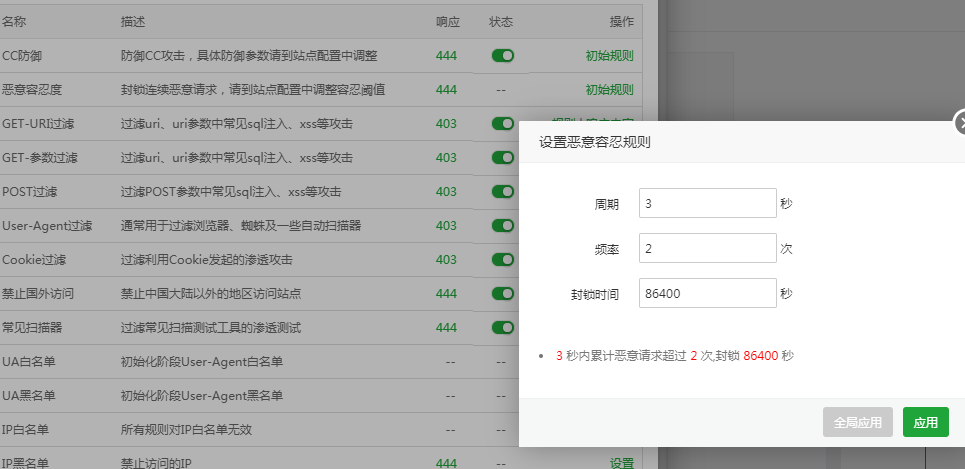Click the 周期 seconds input field
965x469 pixels.
tap(708, 203)
